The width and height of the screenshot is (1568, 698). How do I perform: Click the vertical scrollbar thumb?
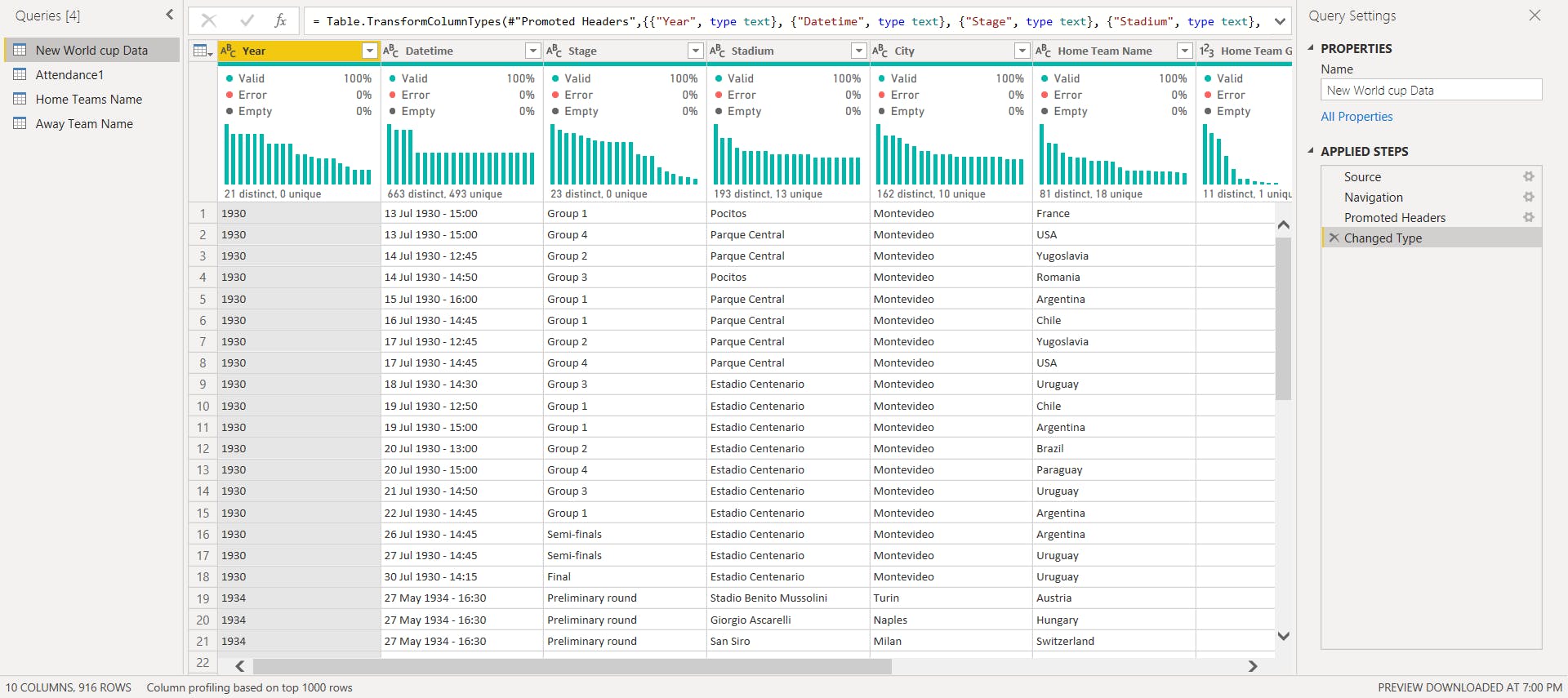pyautogui.click(x=1283, y=318)
